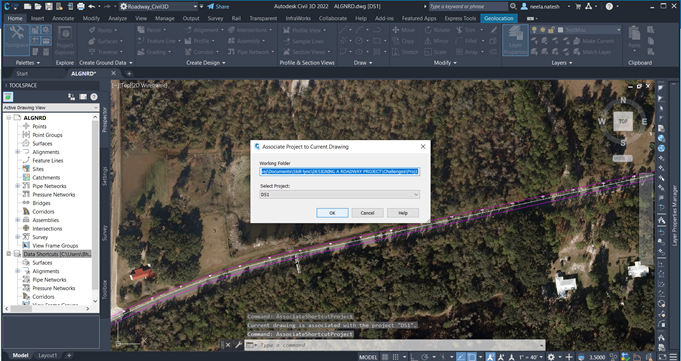The image size is (681, 361).
Task: Click the Working Folder path field
Action: 339,172
